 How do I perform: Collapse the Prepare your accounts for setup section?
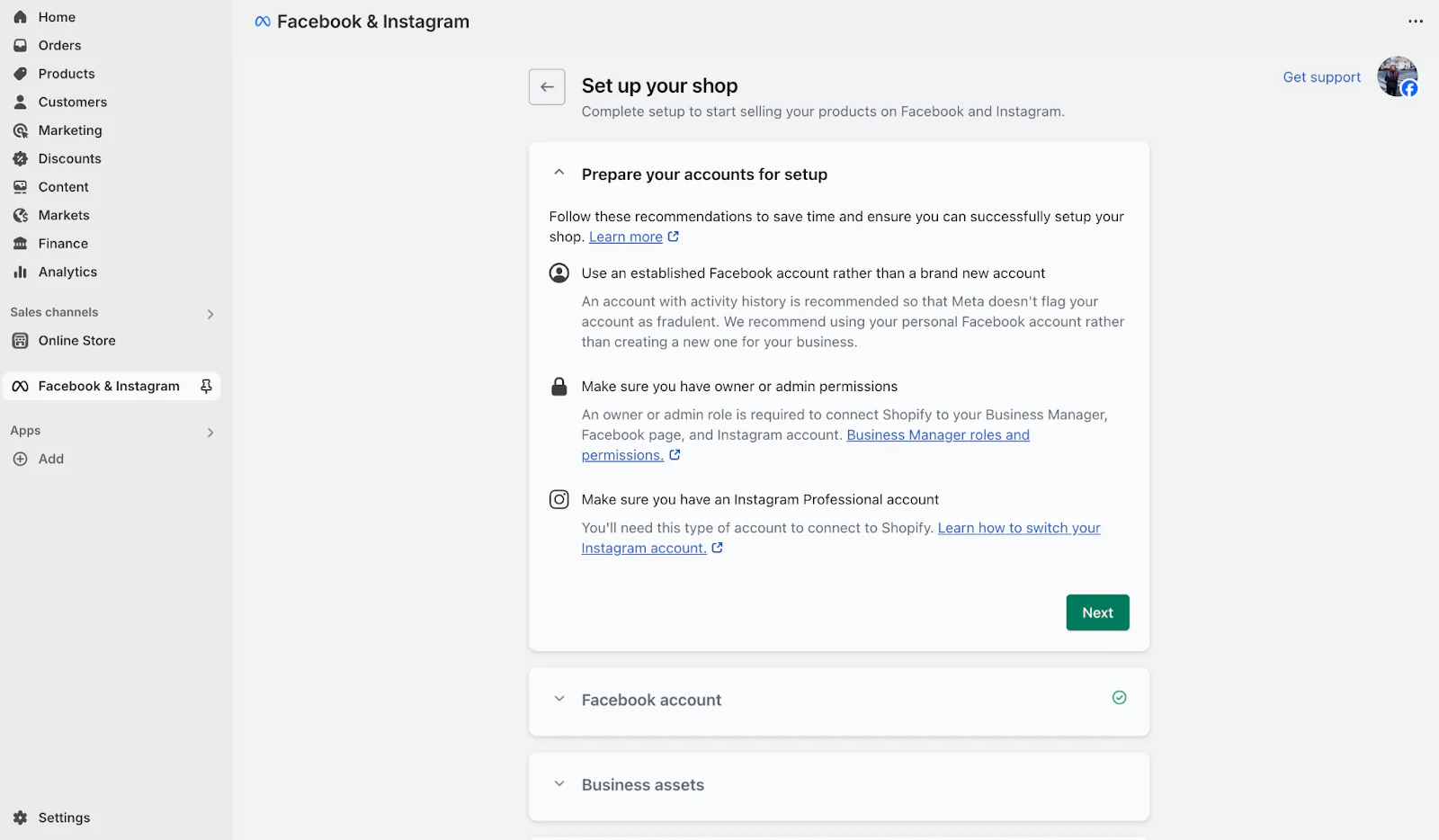click(559, 173)
